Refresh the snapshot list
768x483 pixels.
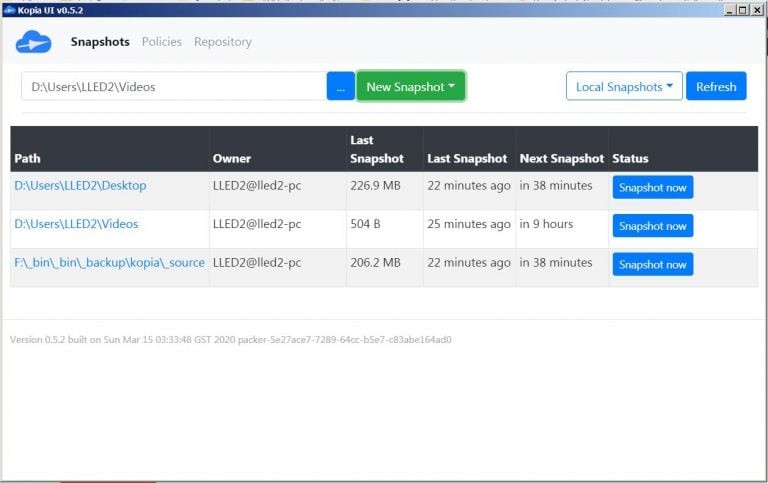tap(716, 86)
